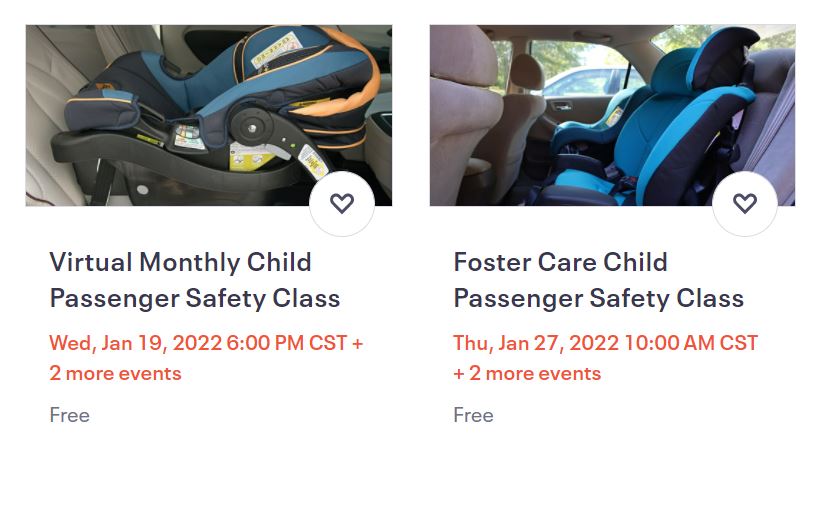Click the Free price under Foster Care class
This screenshot has height=511, width=822.
(473, 415)
